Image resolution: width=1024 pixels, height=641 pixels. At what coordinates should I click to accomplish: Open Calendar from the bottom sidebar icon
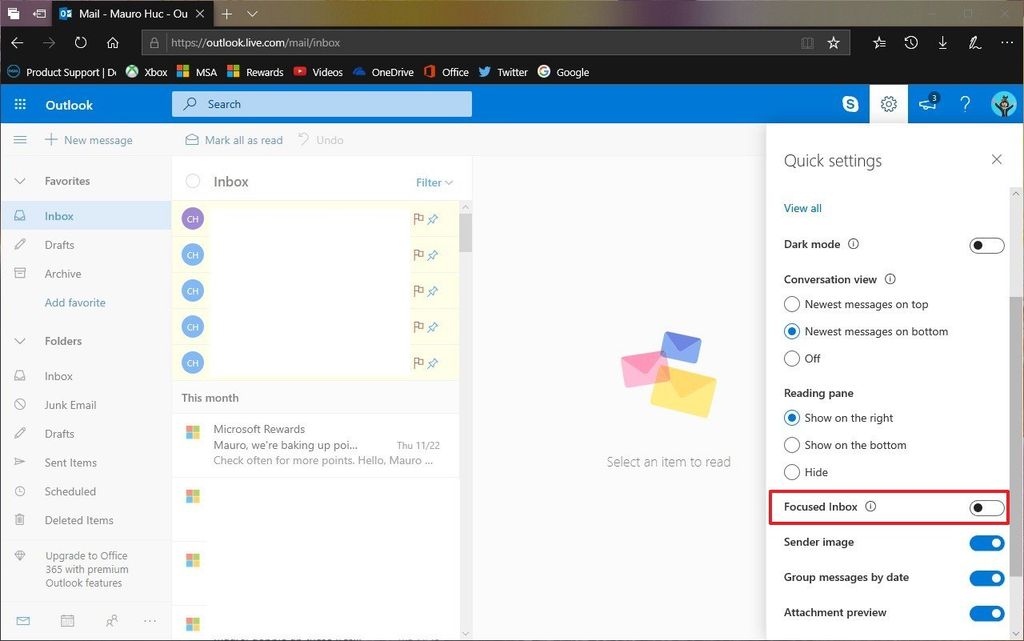(66, 621)
